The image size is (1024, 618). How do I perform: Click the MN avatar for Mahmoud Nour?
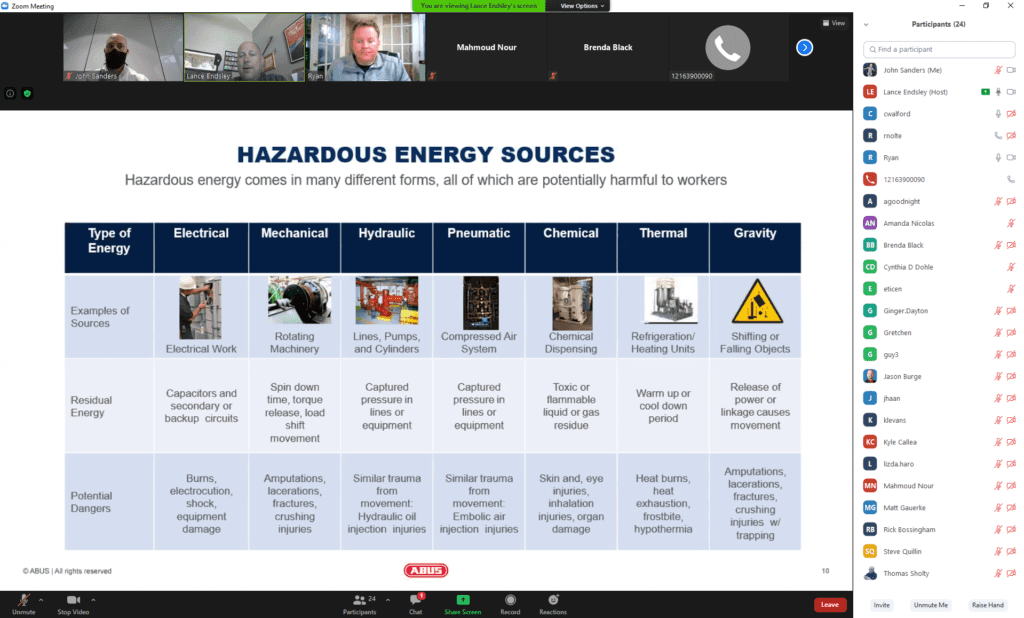[870, 486]
